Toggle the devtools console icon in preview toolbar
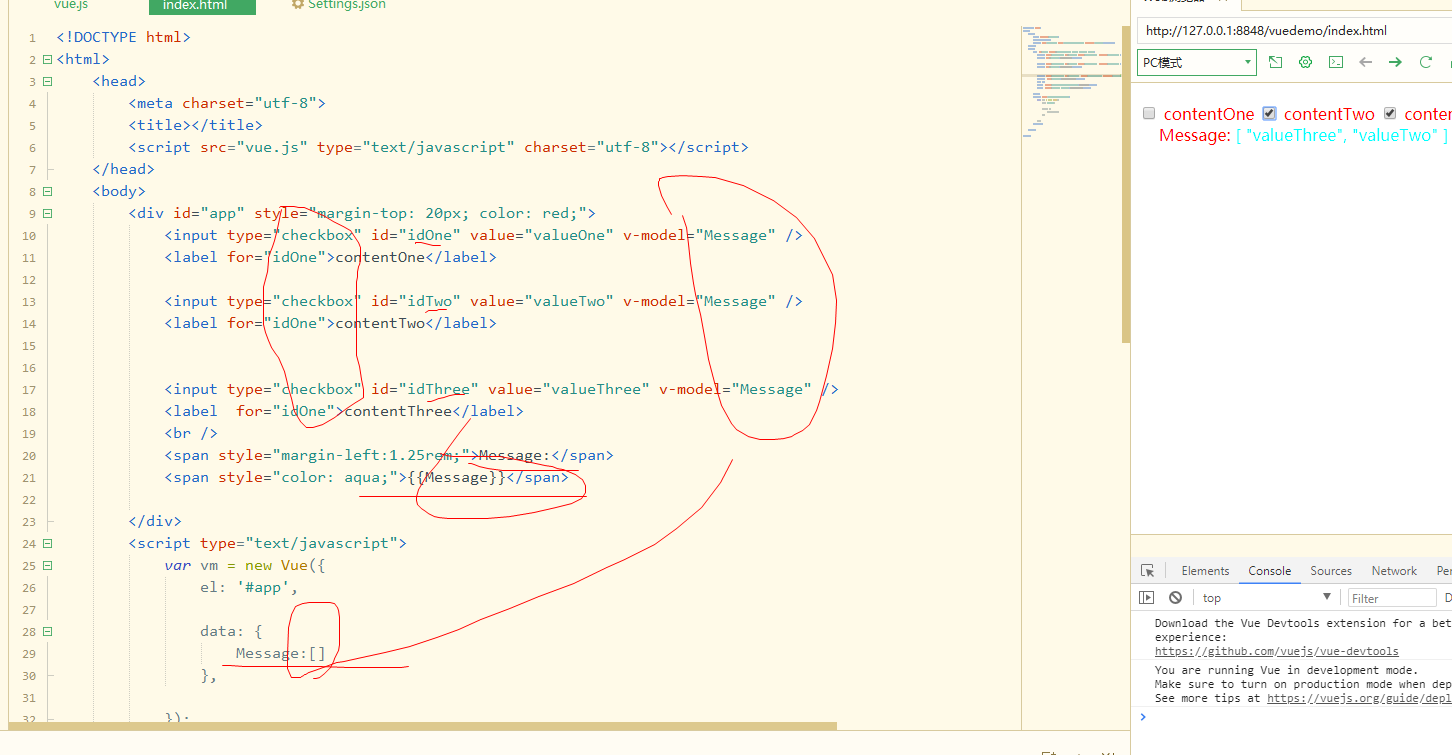 point(1336,62)
